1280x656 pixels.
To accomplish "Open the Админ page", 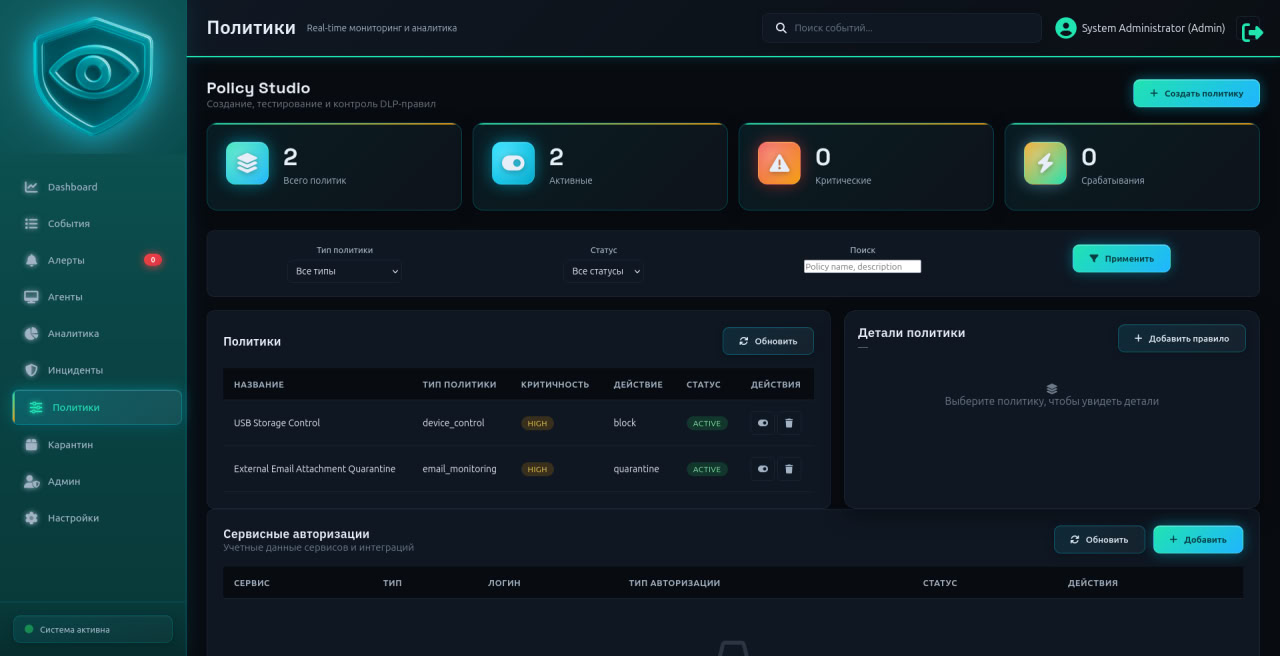I will click(x=97, y=481).
